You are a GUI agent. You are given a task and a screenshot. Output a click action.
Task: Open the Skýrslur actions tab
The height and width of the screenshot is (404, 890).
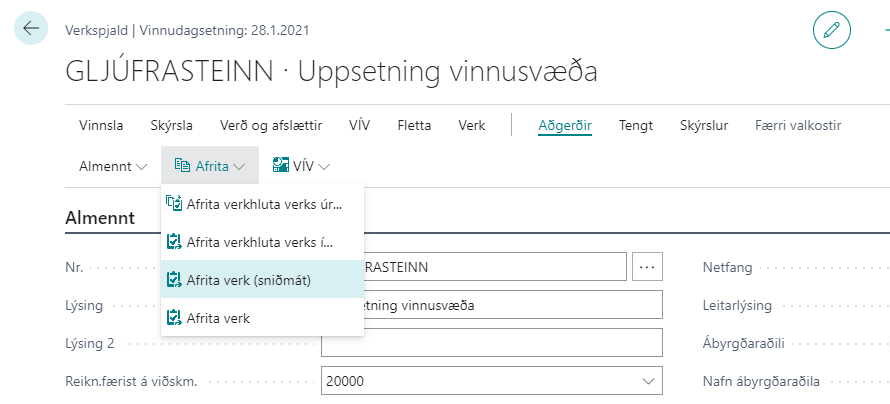pos(703,125)
